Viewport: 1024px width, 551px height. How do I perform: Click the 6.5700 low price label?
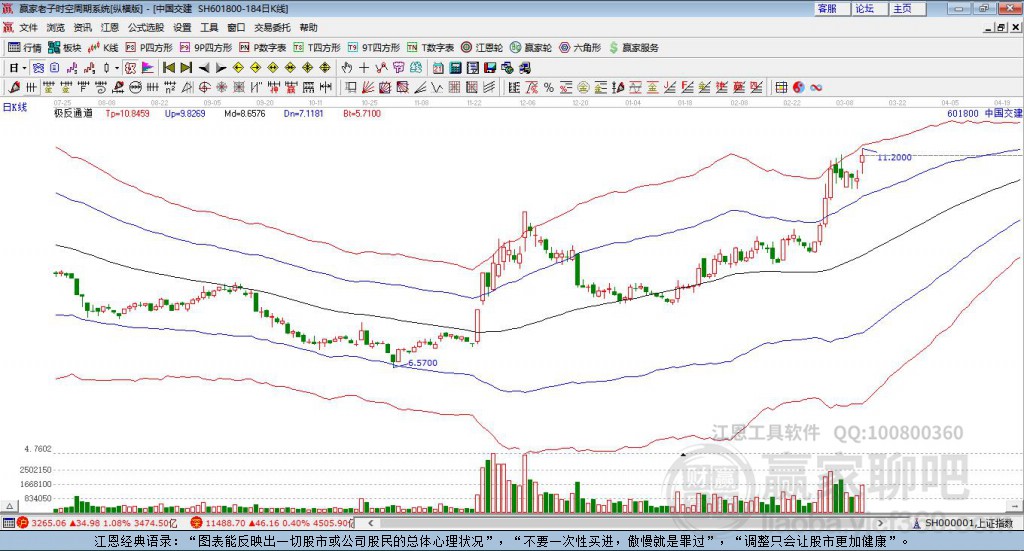(x=423, y=363)
